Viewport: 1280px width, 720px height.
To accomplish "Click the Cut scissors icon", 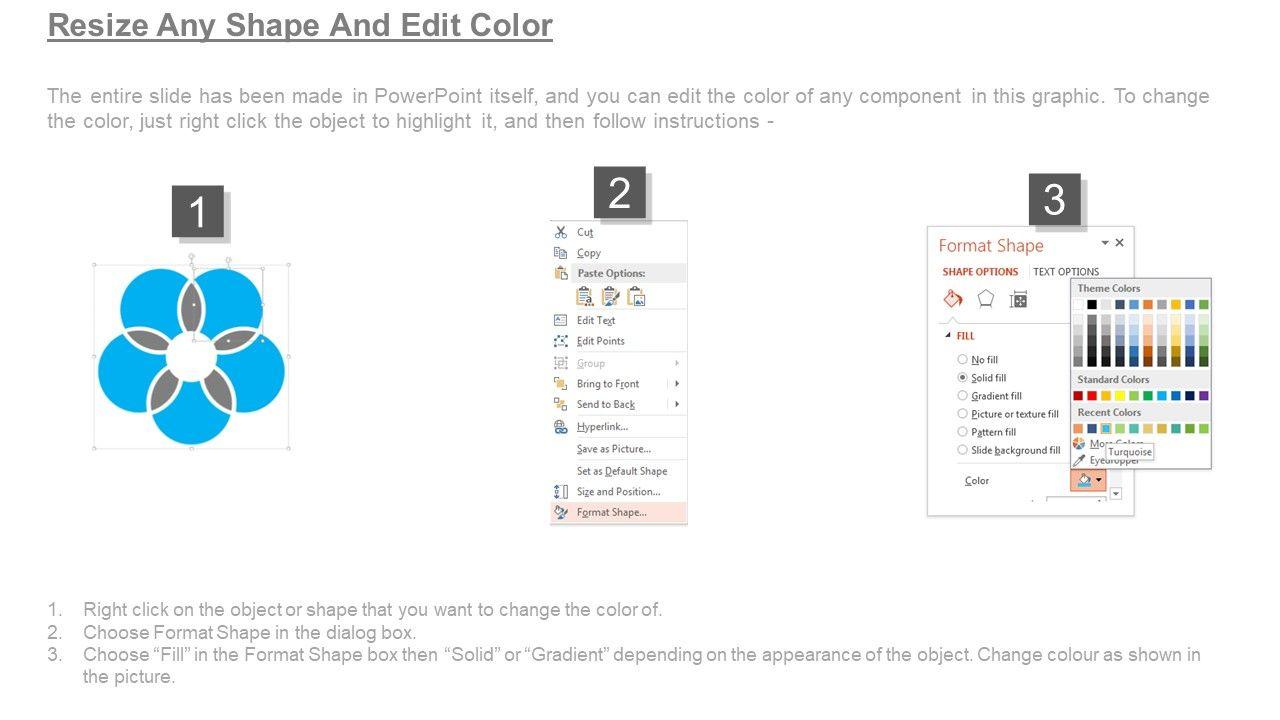I will click(x=561, y=232).
